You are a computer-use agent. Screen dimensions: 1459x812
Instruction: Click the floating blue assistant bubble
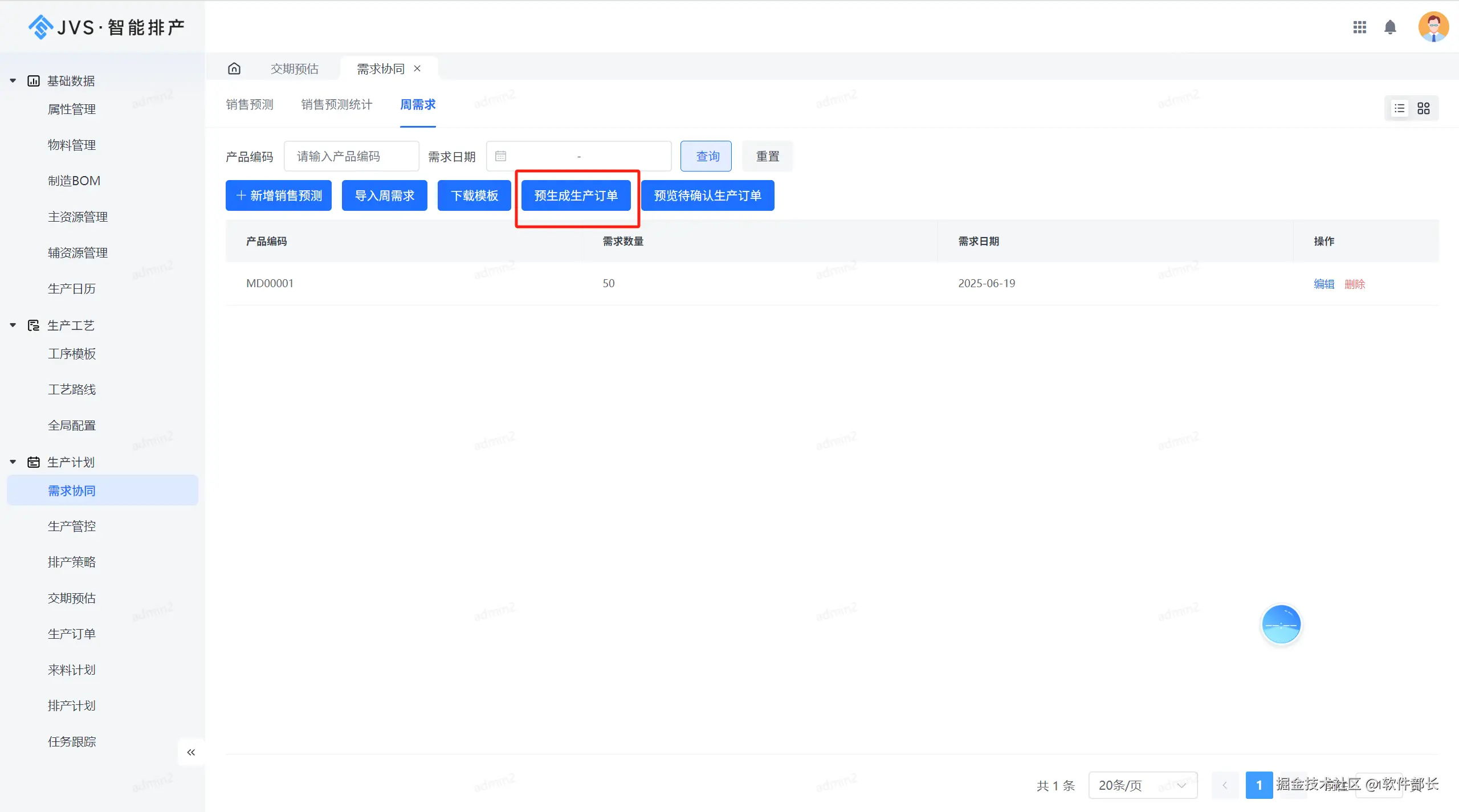click(1281, 625)
